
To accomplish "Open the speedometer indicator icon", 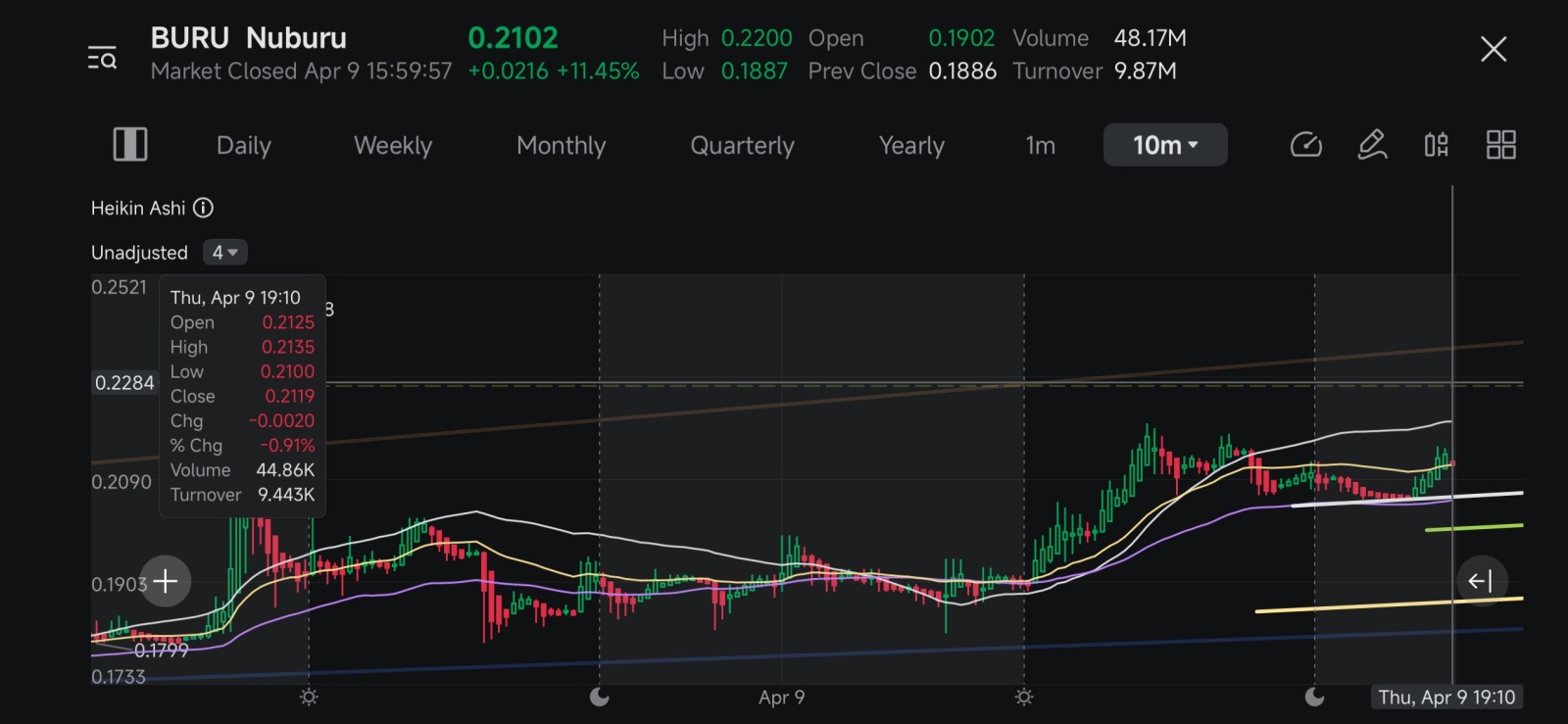I will click(x=1306, y=145).
